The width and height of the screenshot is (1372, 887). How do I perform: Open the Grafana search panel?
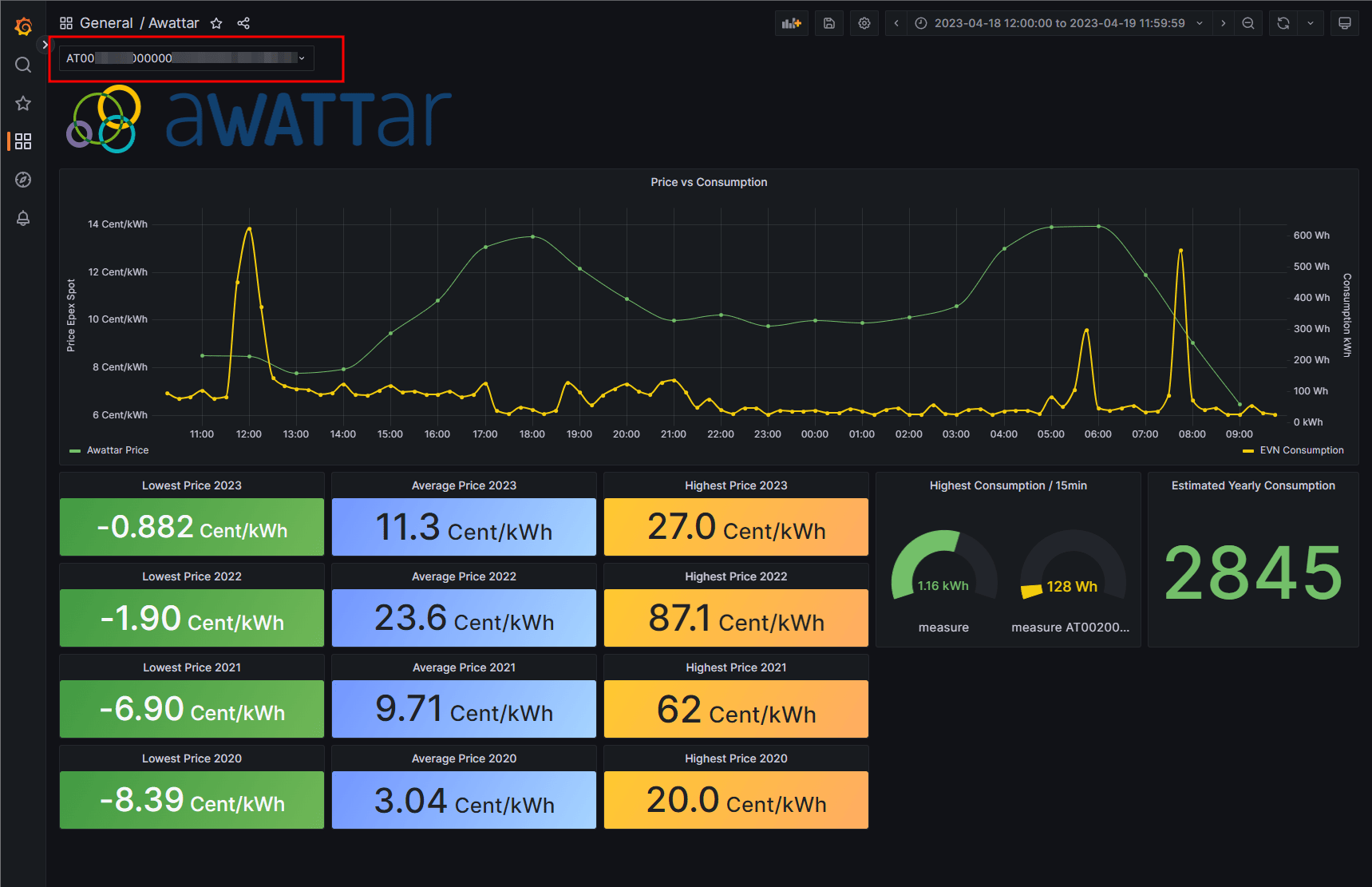(23, 65)
